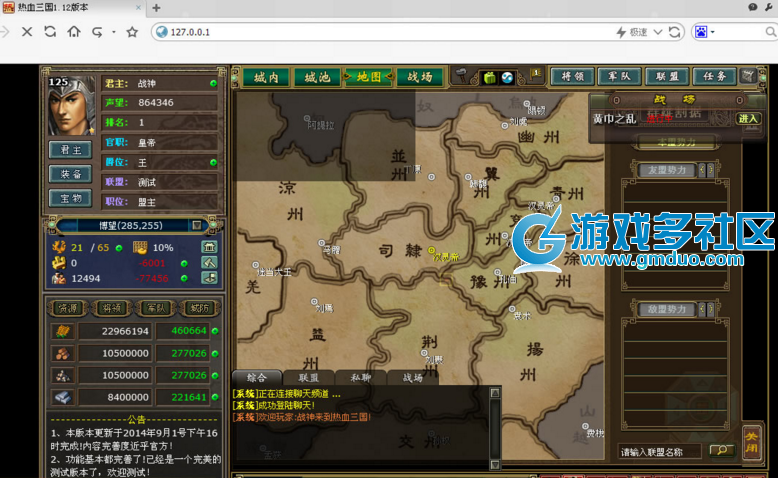This screenshot has height=478, width=778.
Task: Open the 联盟 alliance top button
Action: pyautogui.click(x=667, y=76)
